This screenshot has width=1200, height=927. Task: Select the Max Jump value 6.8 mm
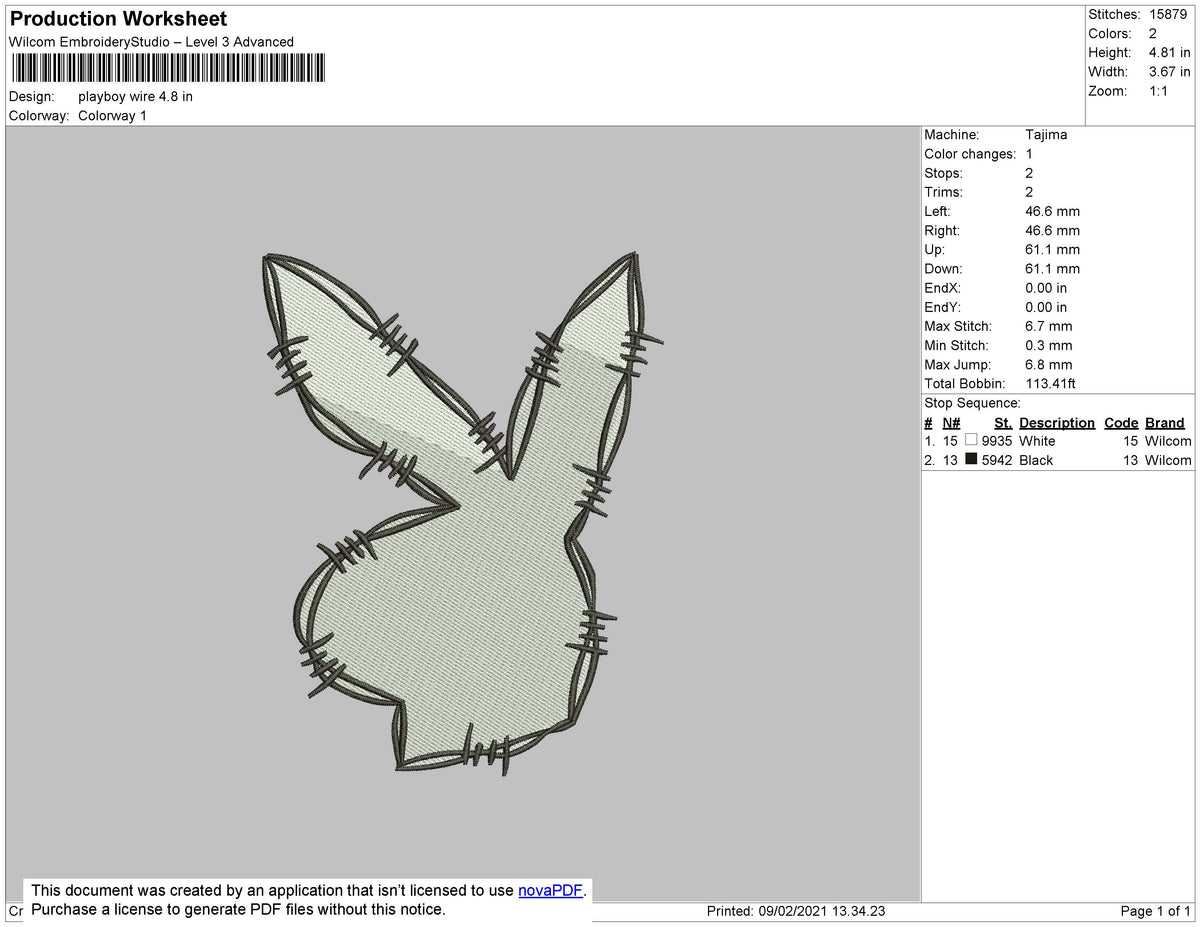click(x=1049, y=364)
